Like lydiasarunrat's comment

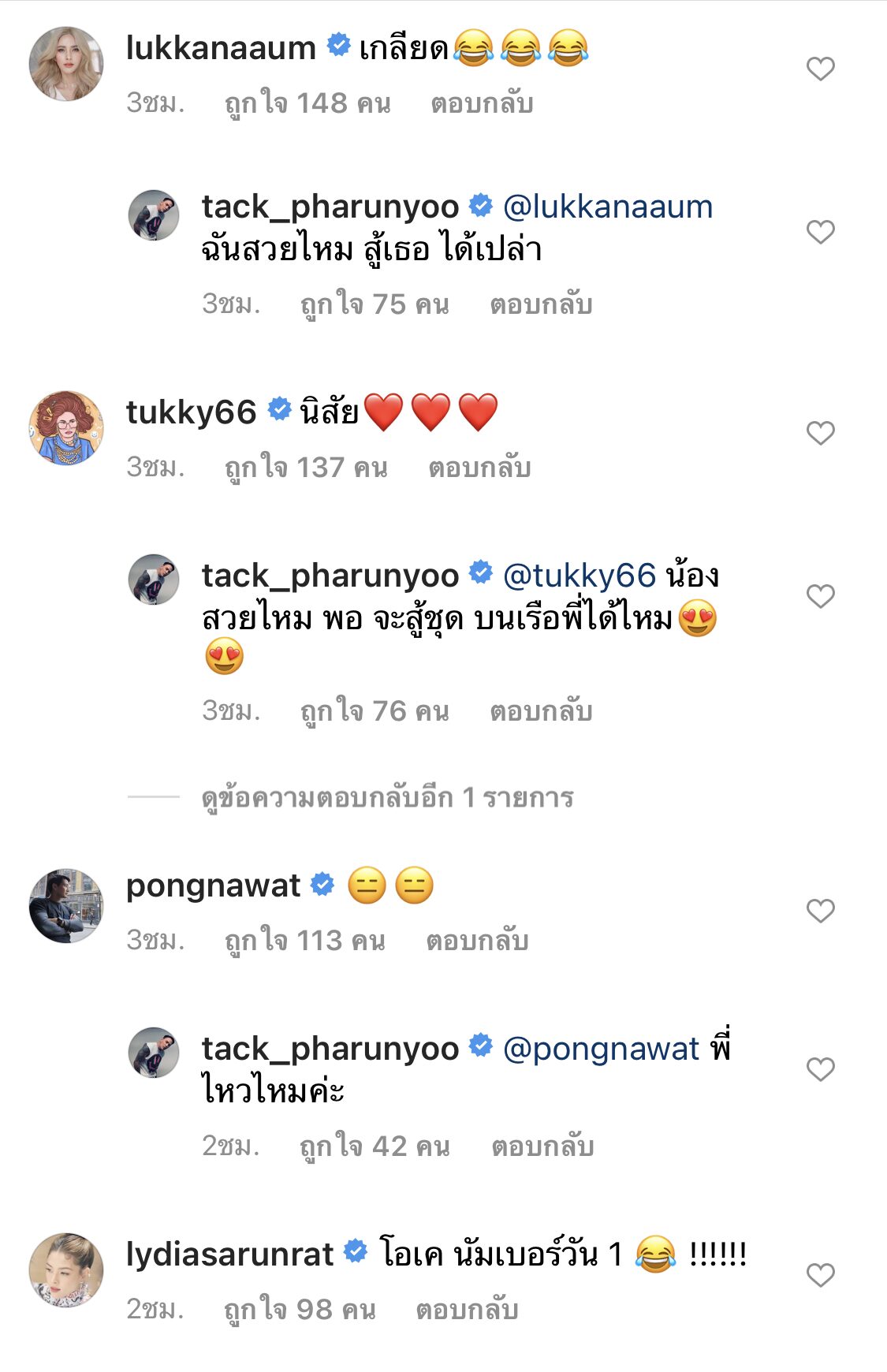tap(820, 1275)
